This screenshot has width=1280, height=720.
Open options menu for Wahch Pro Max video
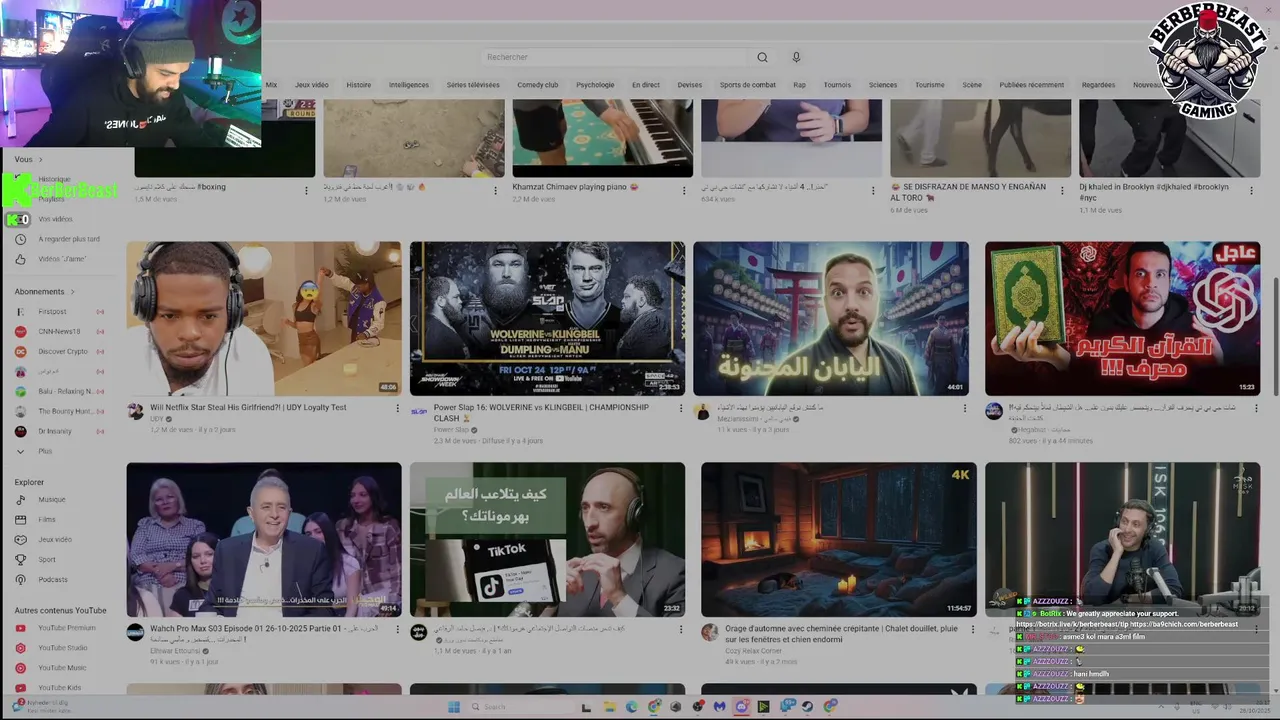coord(397,629)
